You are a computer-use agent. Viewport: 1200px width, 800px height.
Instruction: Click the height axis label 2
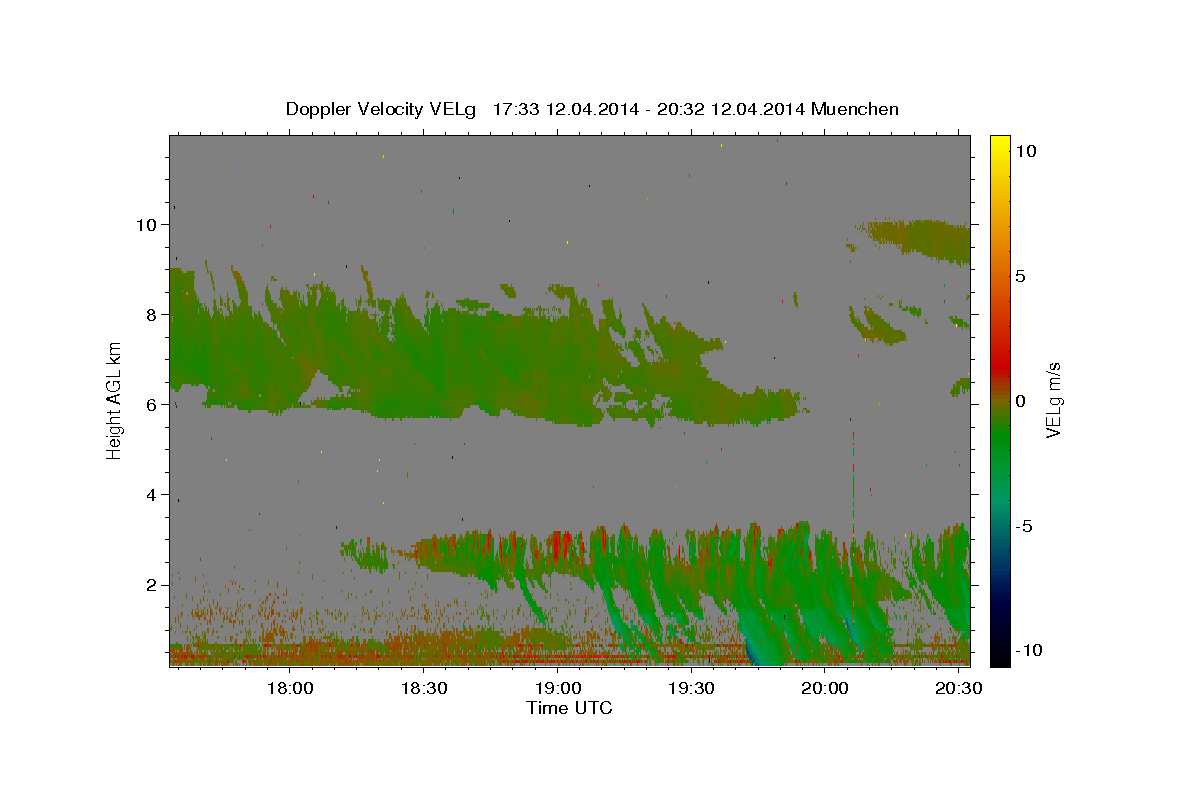point(151,585)
